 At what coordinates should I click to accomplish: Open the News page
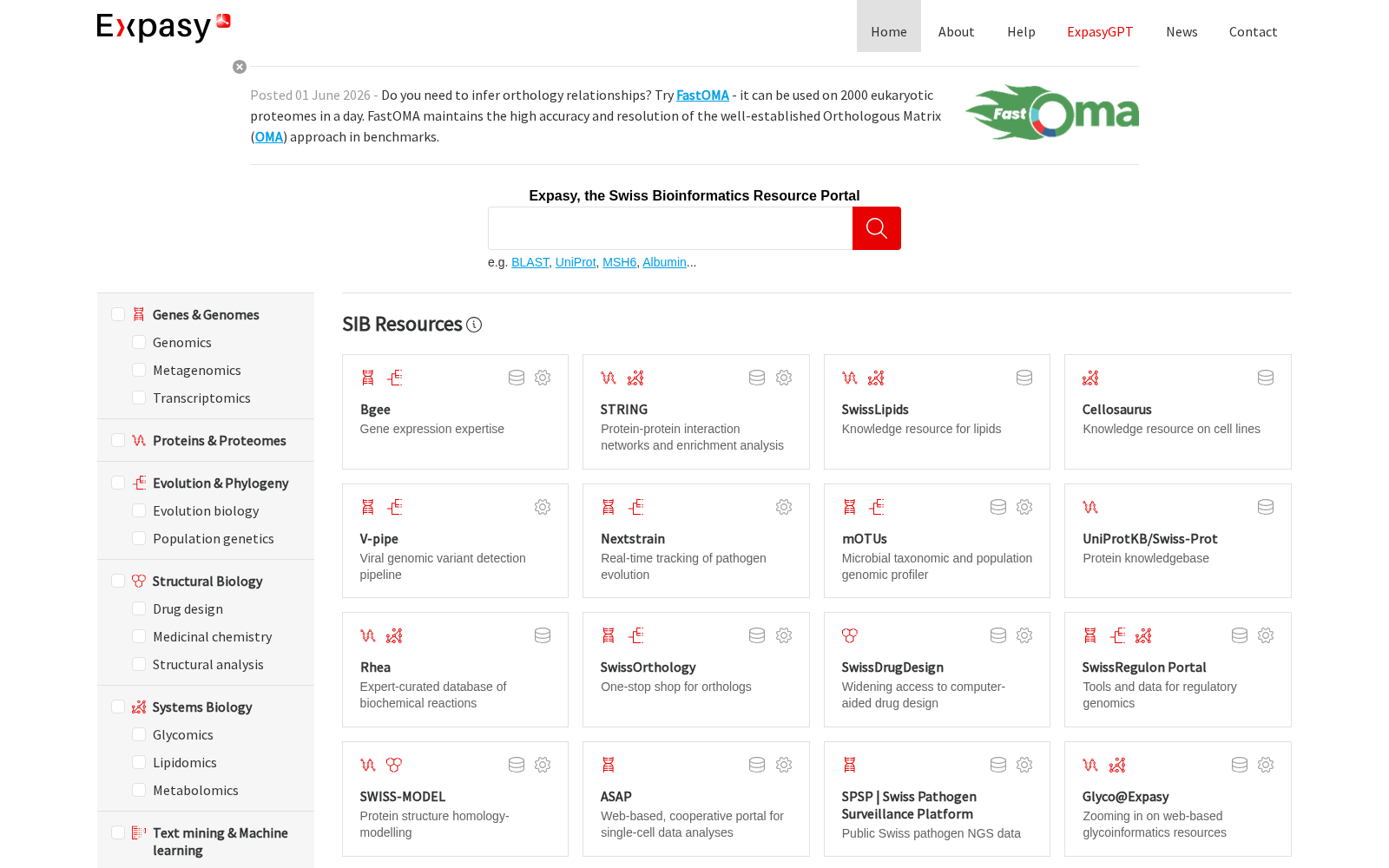pyautogui.click(x=1182, y=31)
